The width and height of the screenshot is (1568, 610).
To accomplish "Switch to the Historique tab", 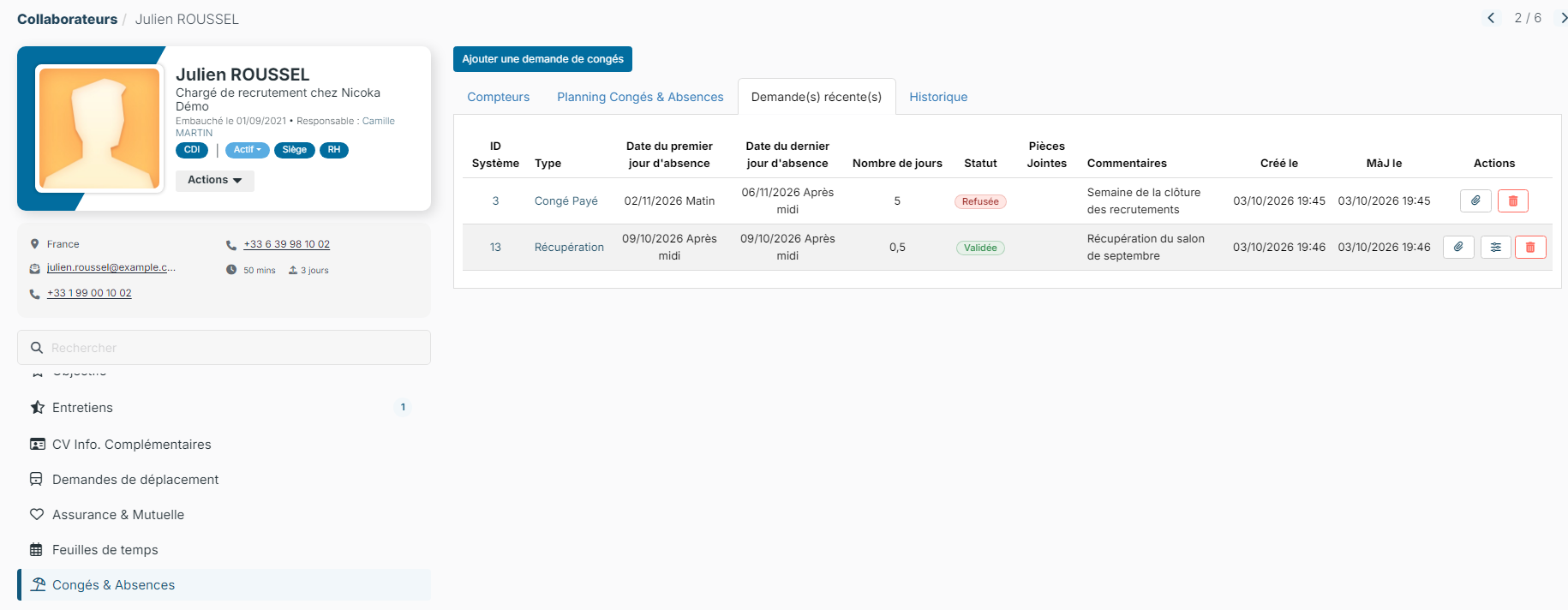I will (938, 97).
